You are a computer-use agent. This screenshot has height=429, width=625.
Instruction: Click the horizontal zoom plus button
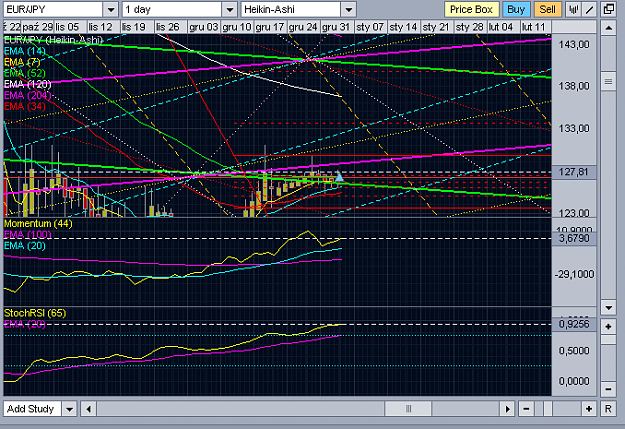(589, 409)
